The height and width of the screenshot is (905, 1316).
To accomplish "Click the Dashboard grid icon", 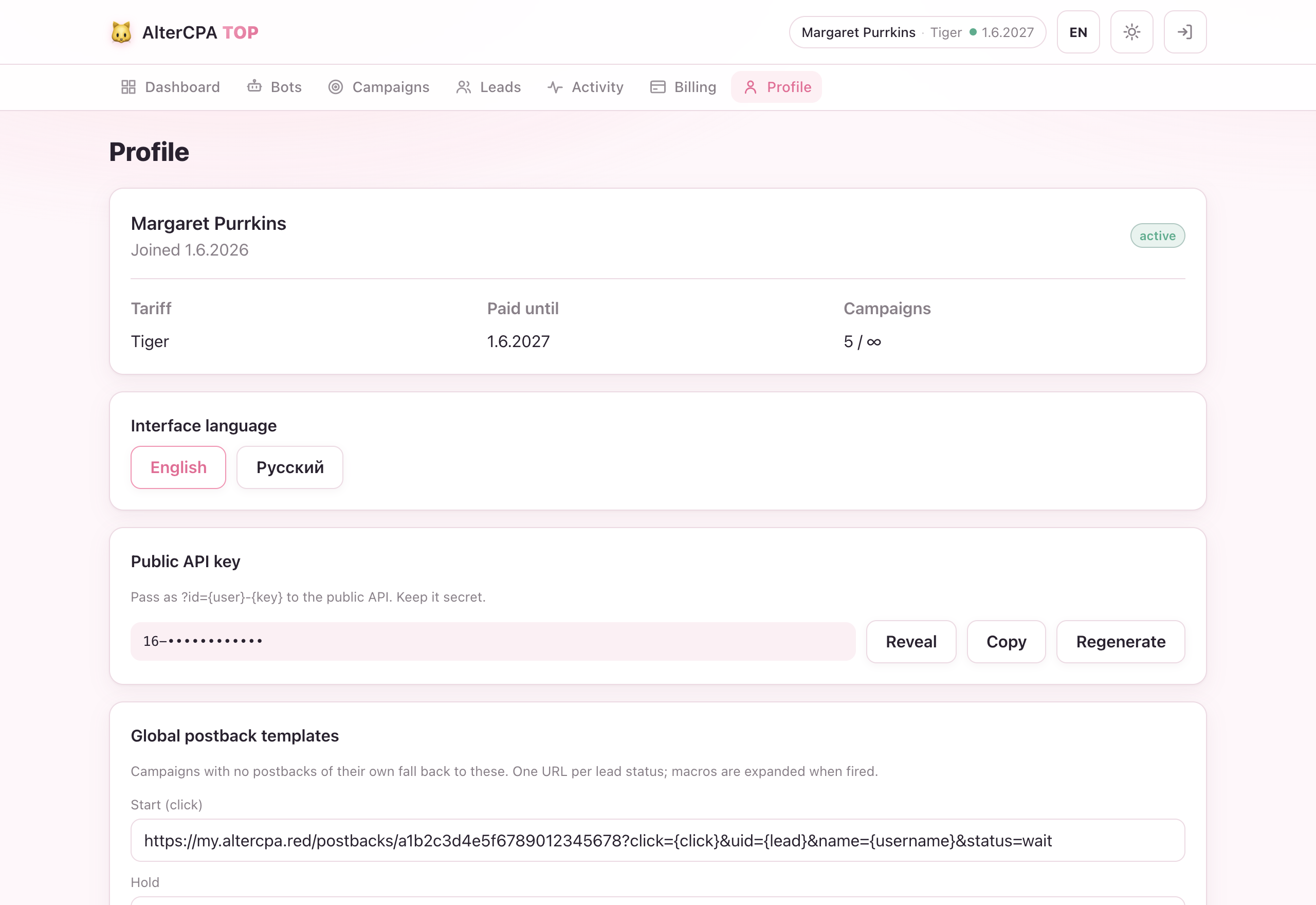I will coord(129,87).
